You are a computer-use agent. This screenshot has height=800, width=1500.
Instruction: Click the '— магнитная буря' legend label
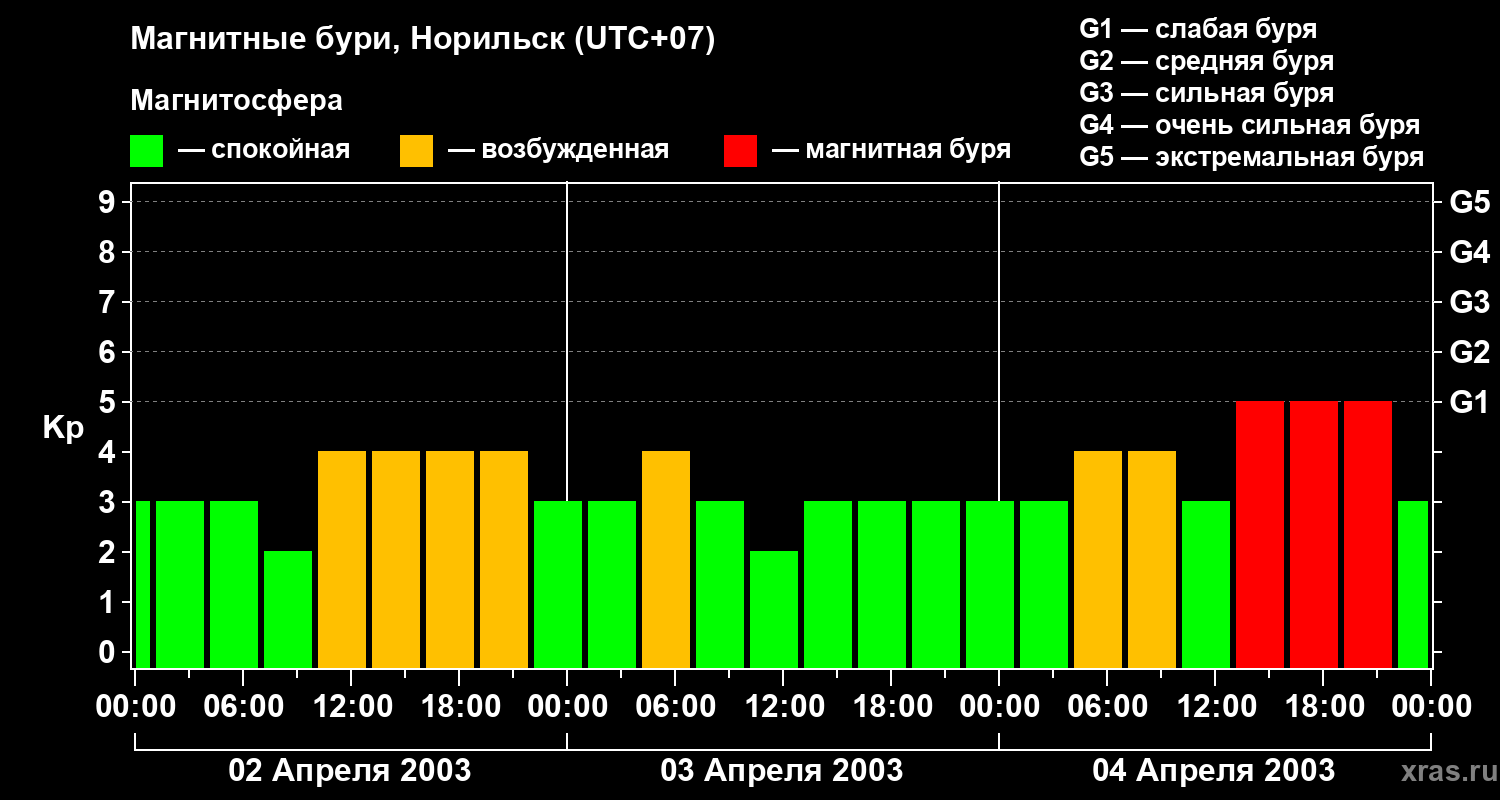[891, 150]
